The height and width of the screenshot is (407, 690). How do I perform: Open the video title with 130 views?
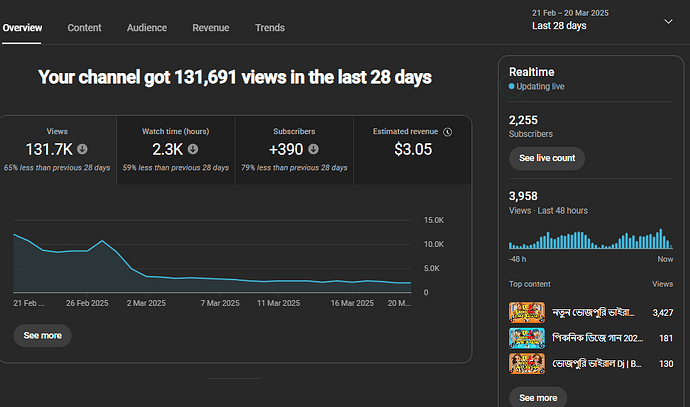tap(594, 363)
